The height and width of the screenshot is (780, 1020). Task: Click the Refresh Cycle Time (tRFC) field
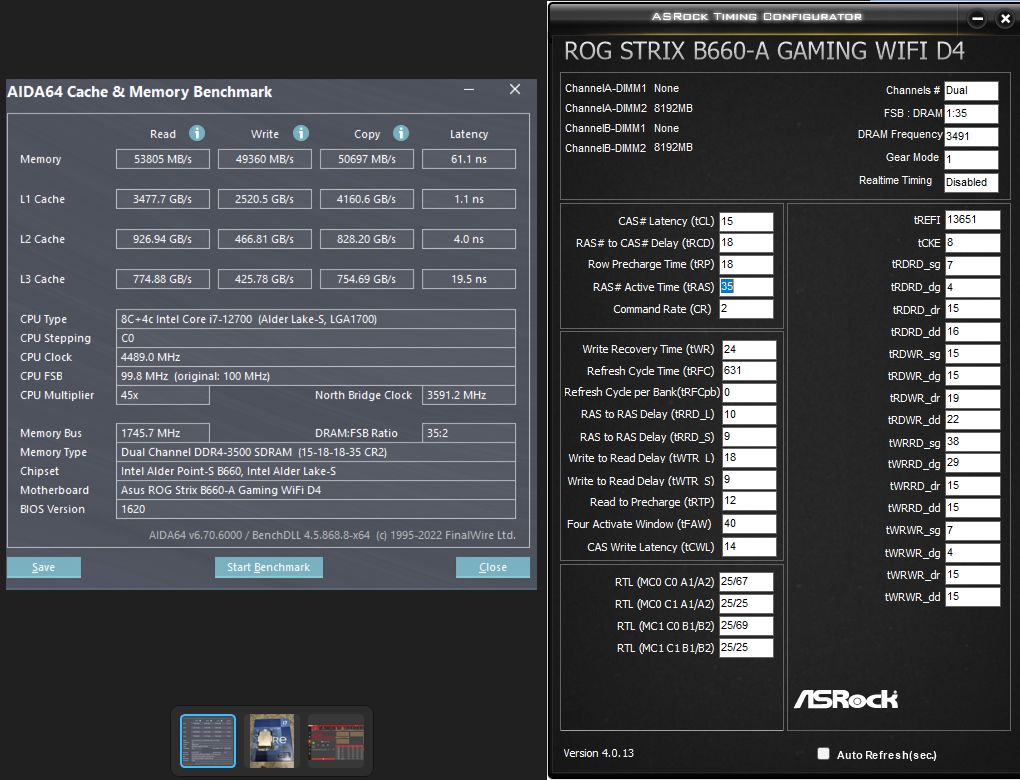749,371
